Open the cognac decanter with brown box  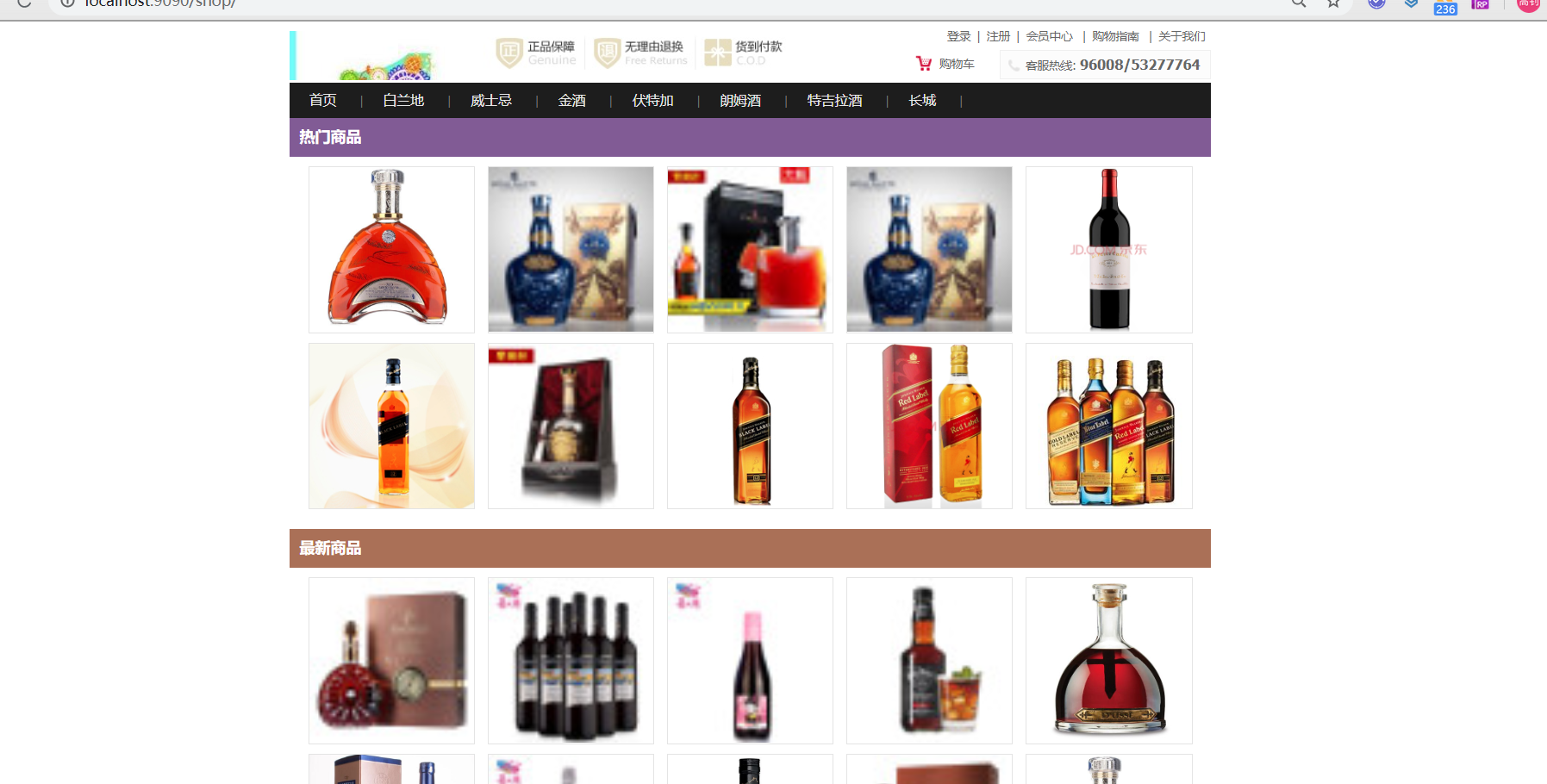(x=391, y=661)
